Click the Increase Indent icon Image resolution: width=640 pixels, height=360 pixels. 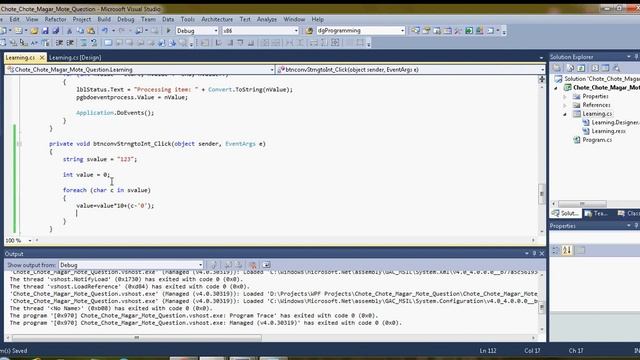(70, 42)
